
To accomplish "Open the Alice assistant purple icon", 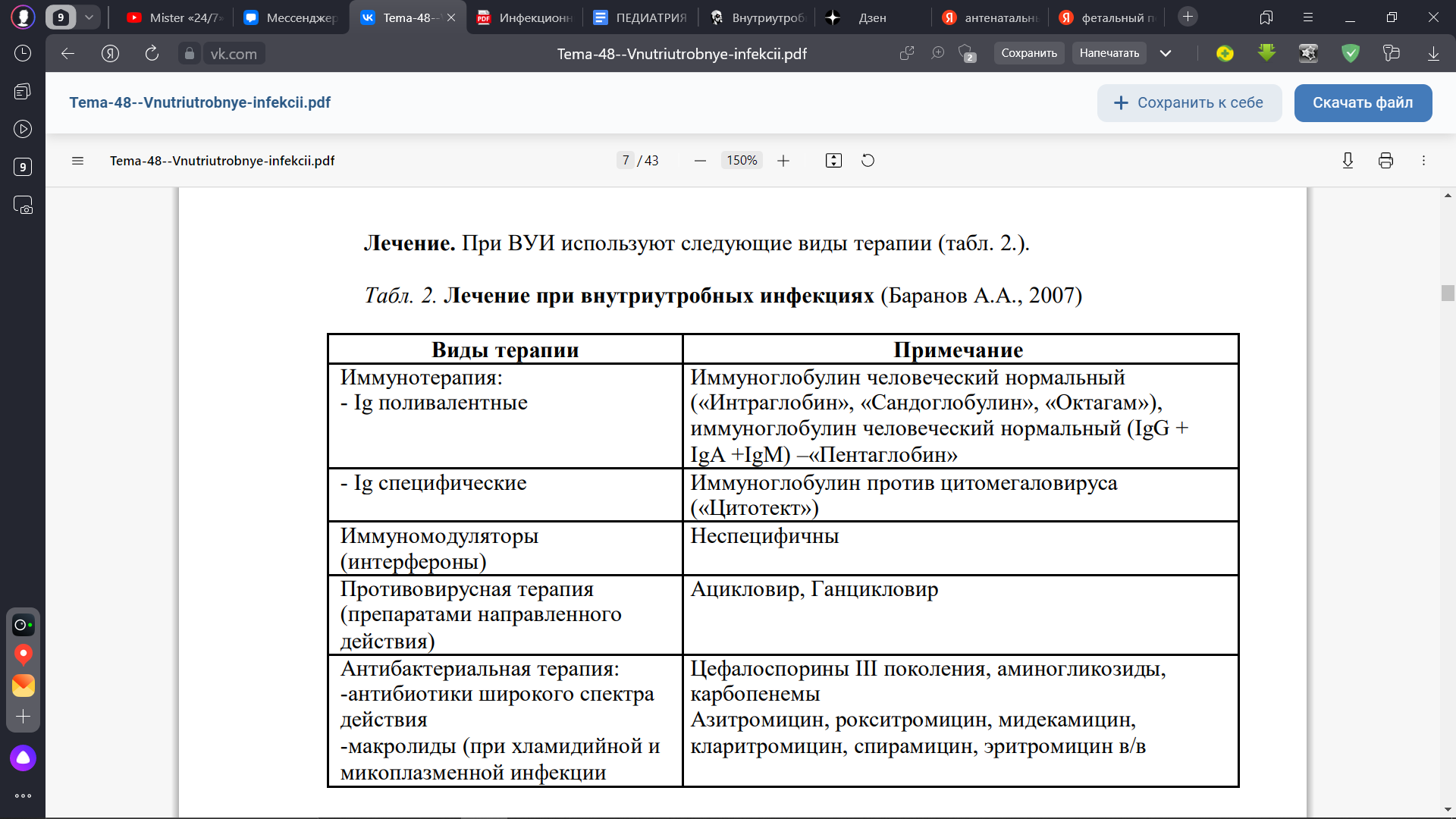I will [x=23, y=758].
